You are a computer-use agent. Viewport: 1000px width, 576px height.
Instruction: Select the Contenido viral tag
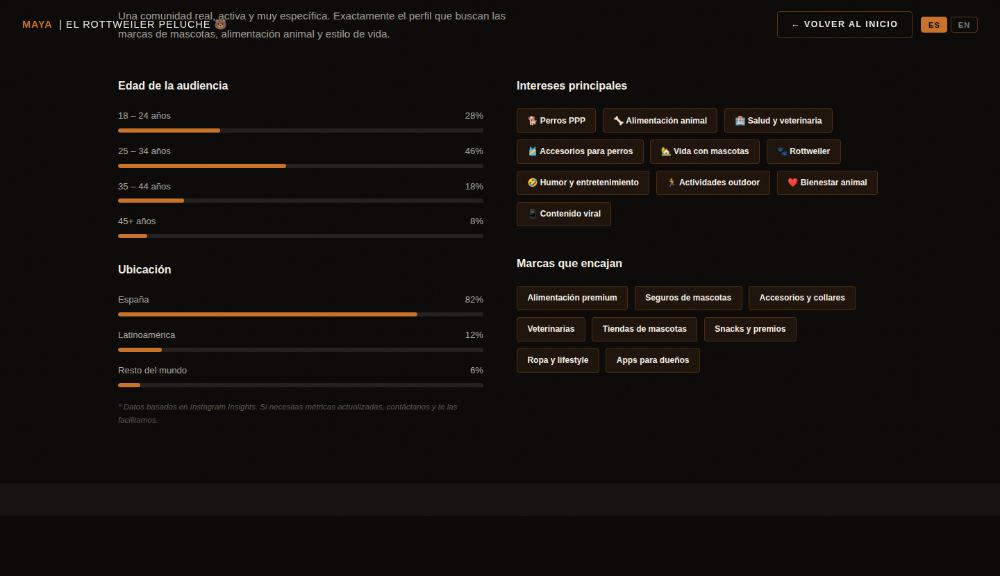click(564, 214)
